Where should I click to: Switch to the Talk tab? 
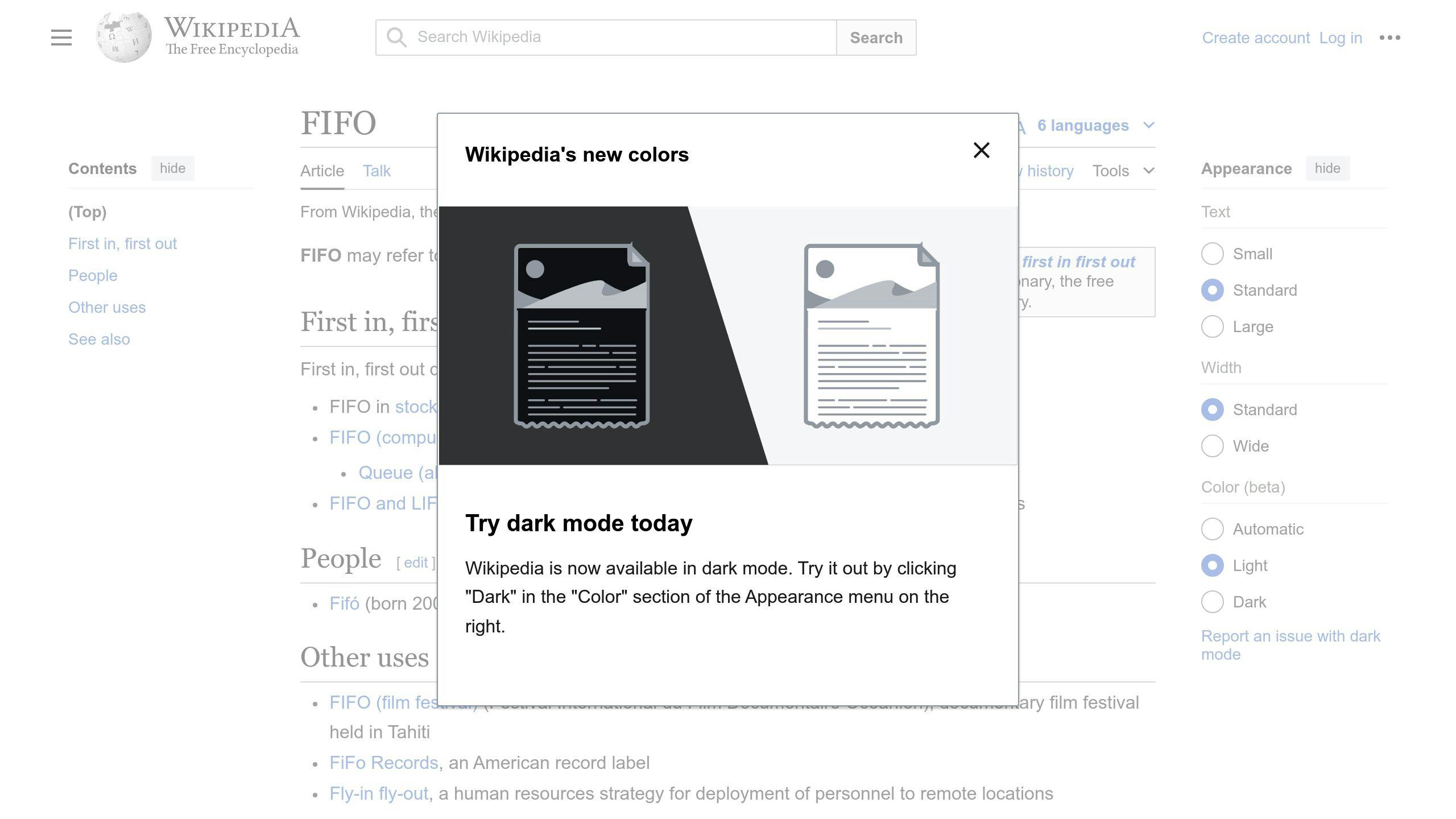[x=377, y=171]
